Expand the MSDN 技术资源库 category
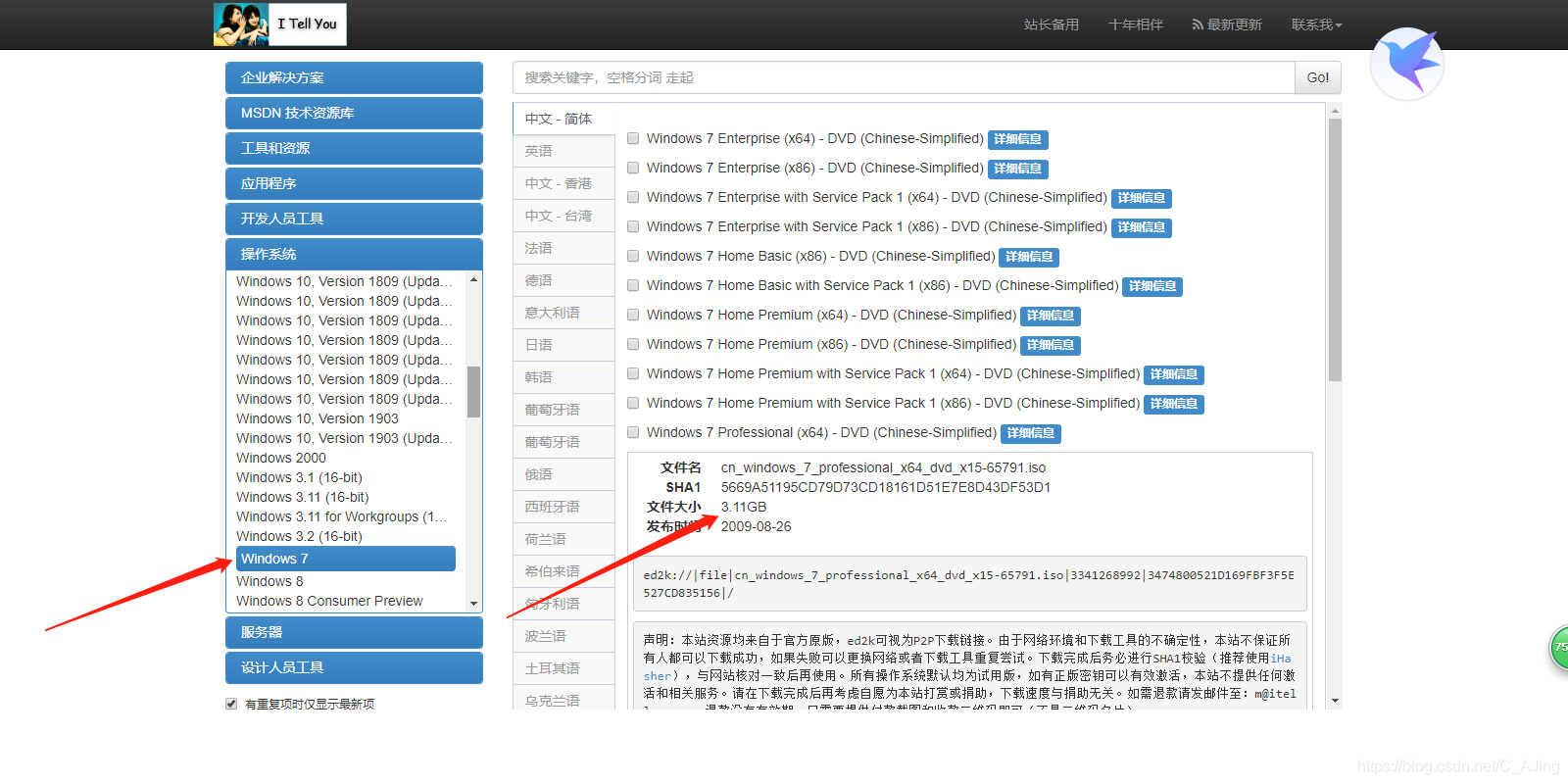 click(354, 113)
